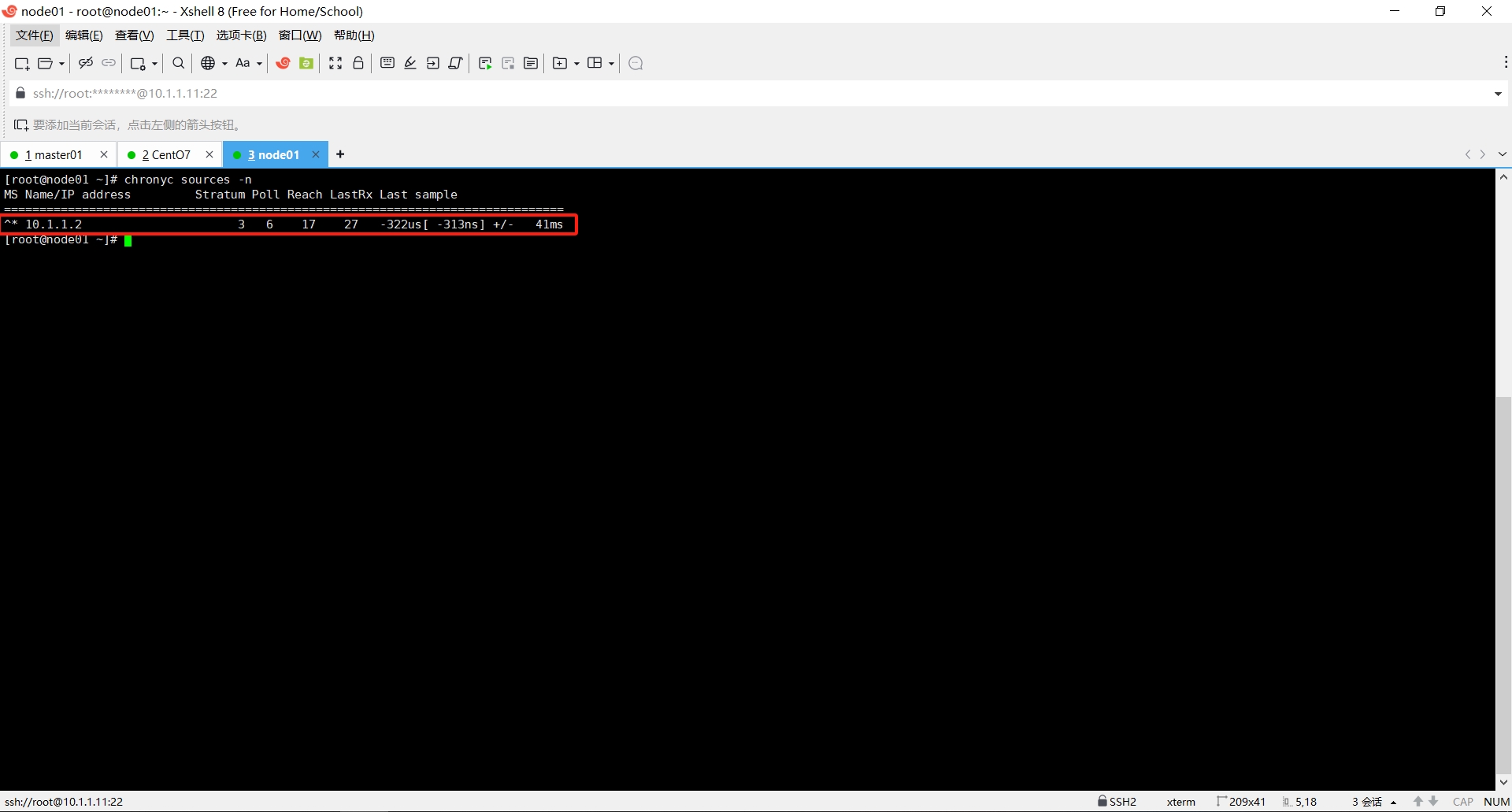This screenshot has width=1512, height=812.
Task: Open the 工具(T) menu
Action: pyautogui.click(x=185, y=35)
